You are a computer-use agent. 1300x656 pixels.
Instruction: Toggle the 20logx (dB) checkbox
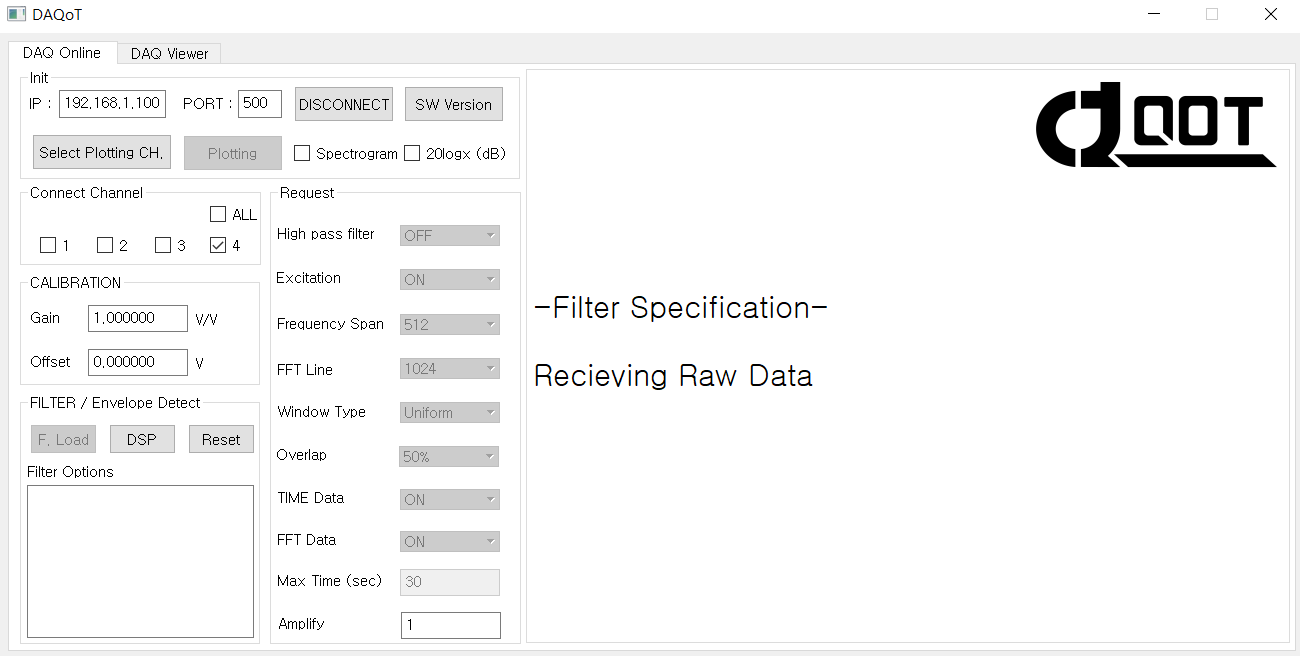pos(412,153)
